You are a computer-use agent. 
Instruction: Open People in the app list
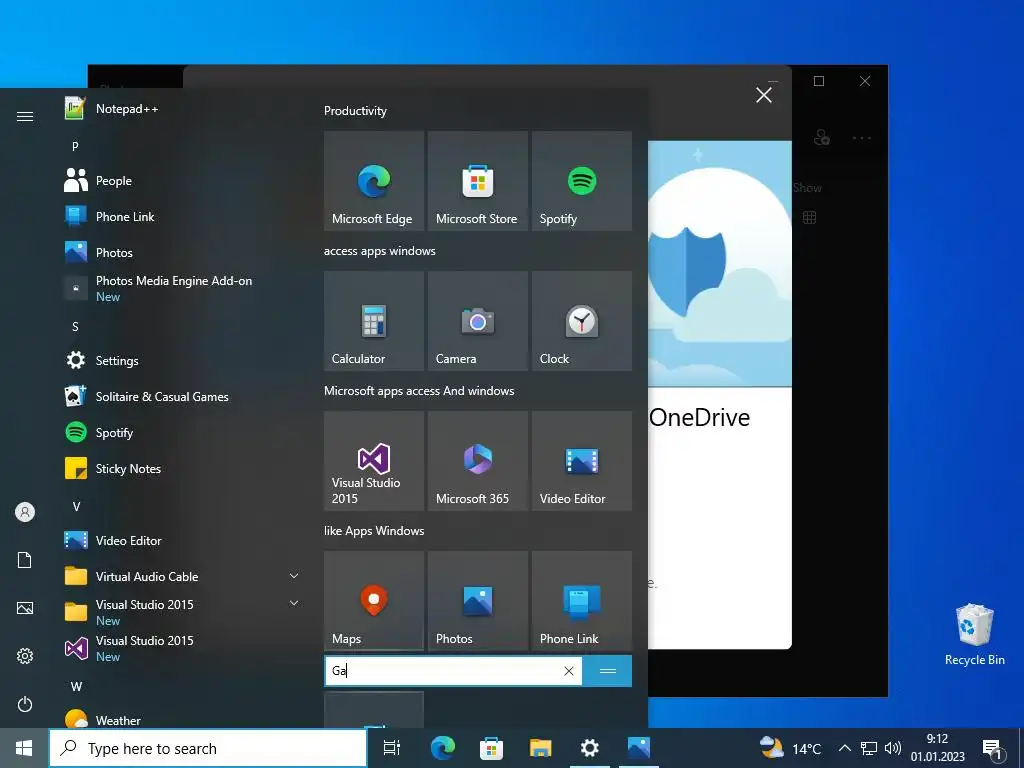(x=183, y=181)
